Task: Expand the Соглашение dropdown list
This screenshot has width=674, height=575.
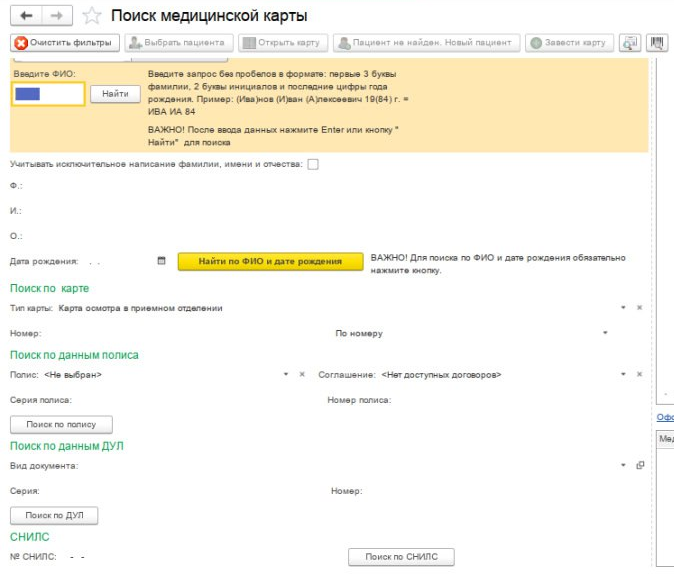Action: click(x=623, y=374)
